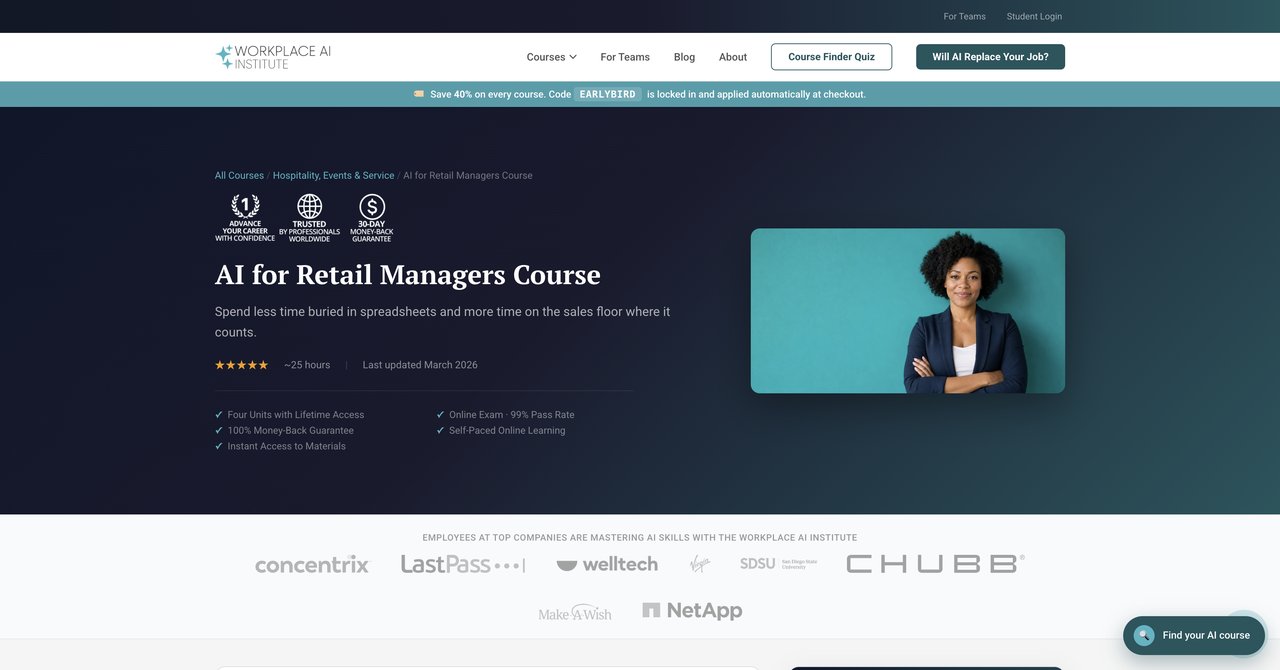Click checkmark beside Self-Paced Online Learning
Viewport: 1280px width, 670px height.
[440, 431]
